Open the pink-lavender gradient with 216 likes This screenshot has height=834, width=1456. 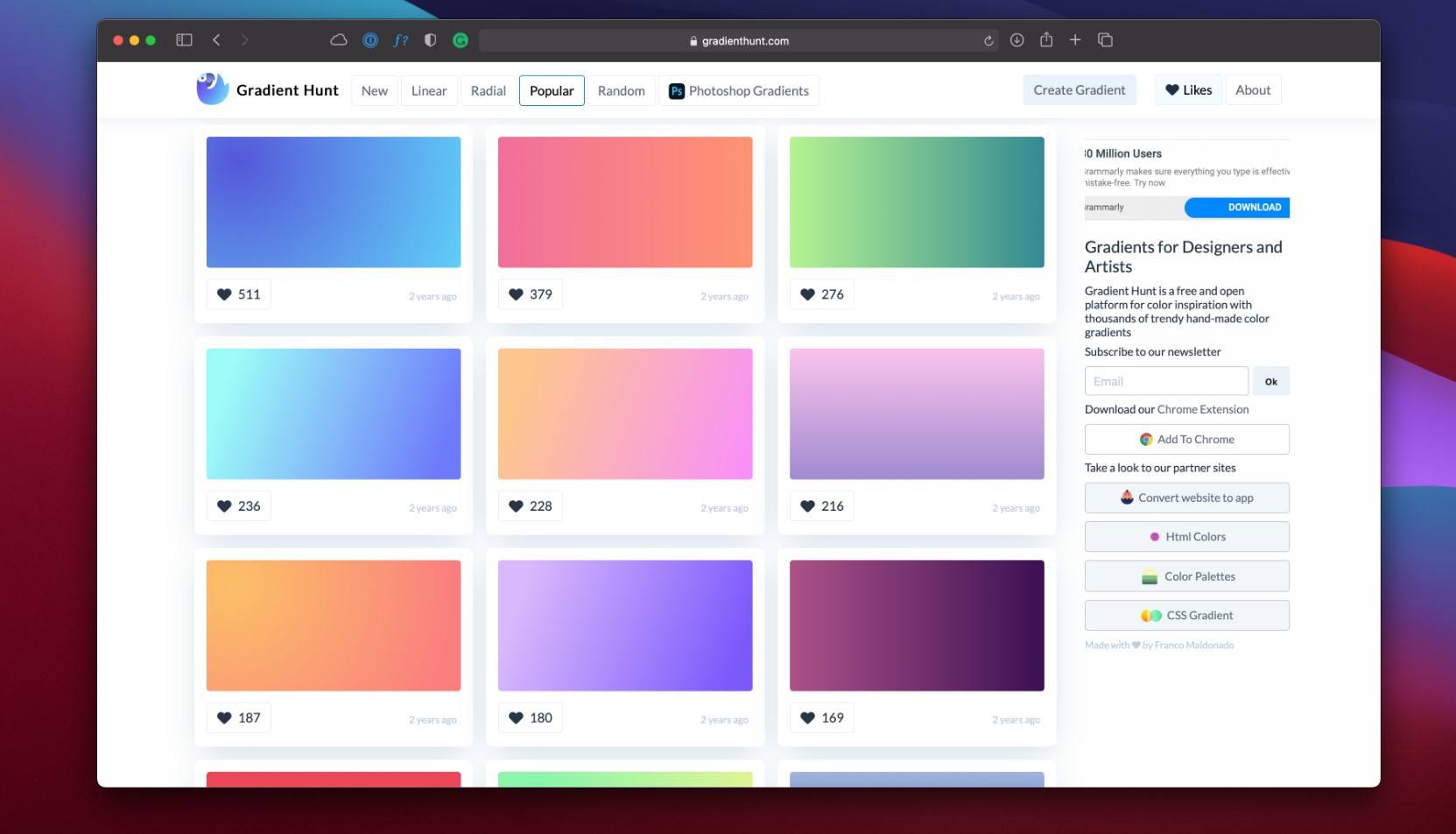click(917, 414)
